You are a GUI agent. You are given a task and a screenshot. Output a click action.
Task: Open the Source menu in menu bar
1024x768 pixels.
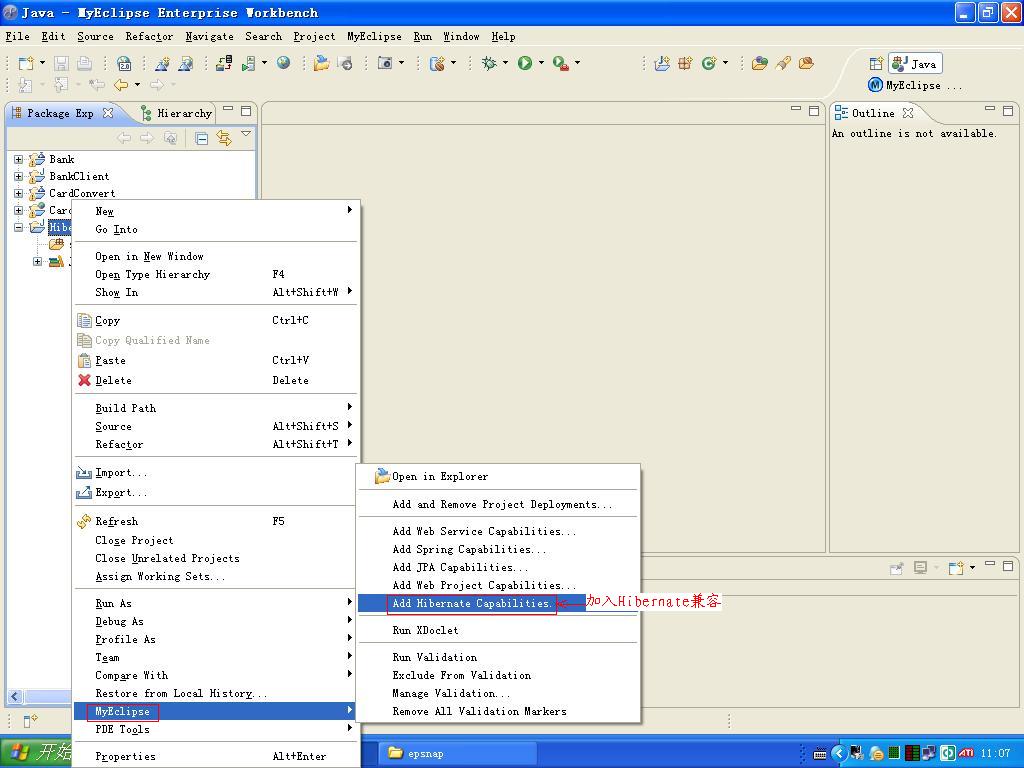pyautogui.click(x=95, y=37)
